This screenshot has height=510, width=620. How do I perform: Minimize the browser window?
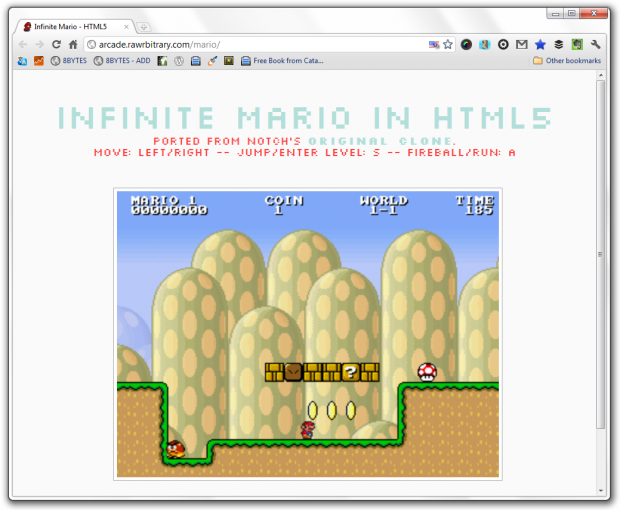pyautogui.click(x=556, y=14)
